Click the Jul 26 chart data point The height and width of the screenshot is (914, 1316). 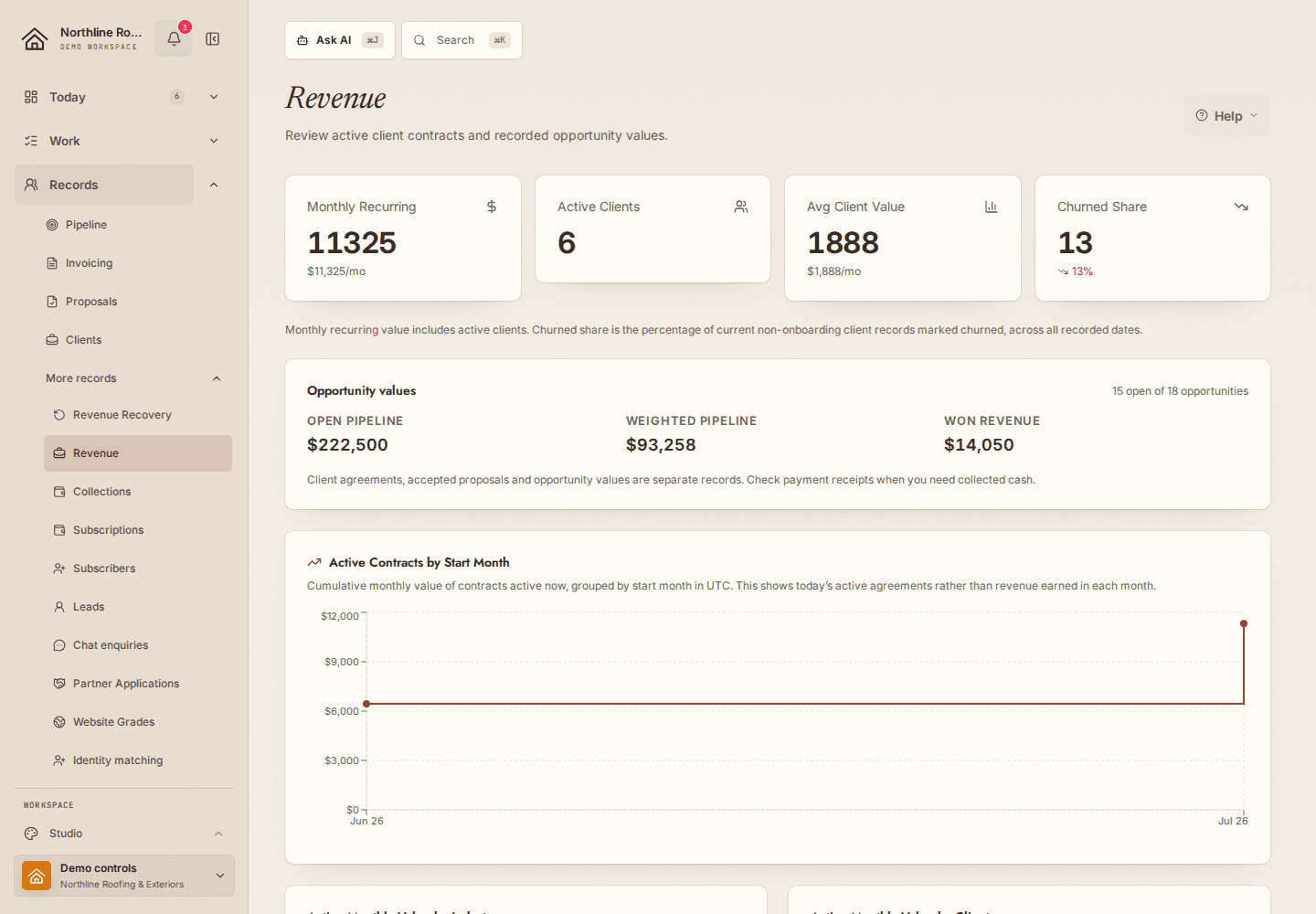pos(1244,623)
